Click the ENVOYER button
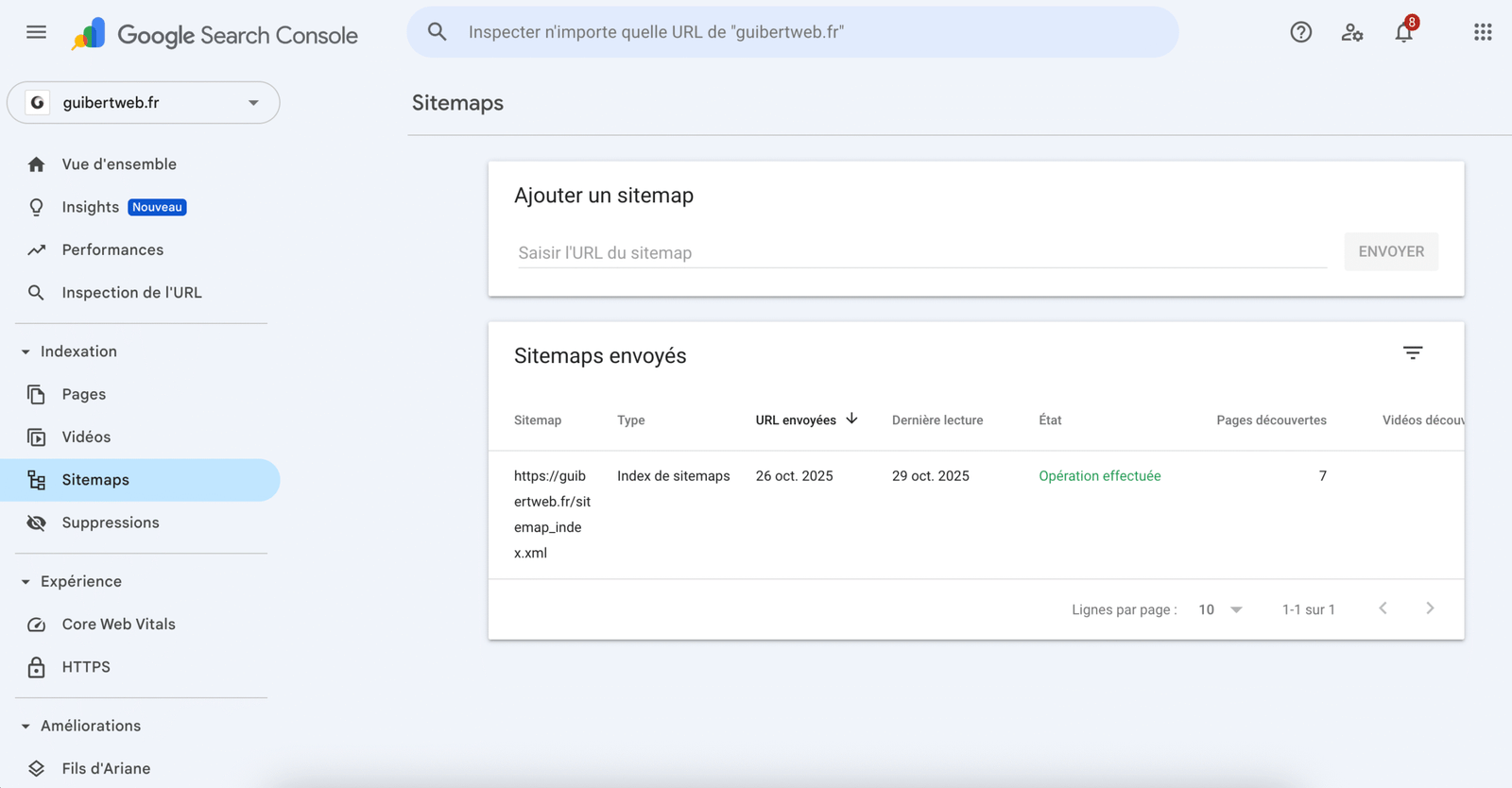Screen dimensions: 1512x788 coord(1391,251)
